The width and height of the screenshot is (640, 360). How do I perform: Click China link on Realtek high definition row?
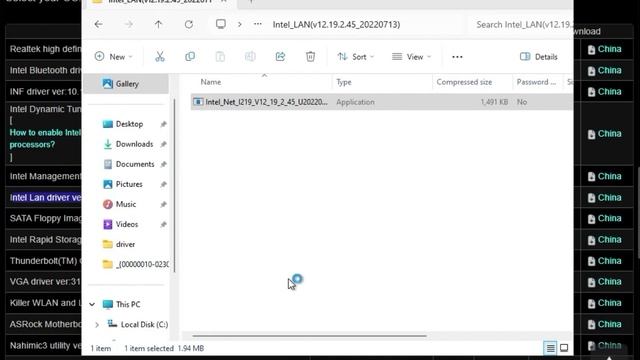pyautogui.click(x=604, y=49)
